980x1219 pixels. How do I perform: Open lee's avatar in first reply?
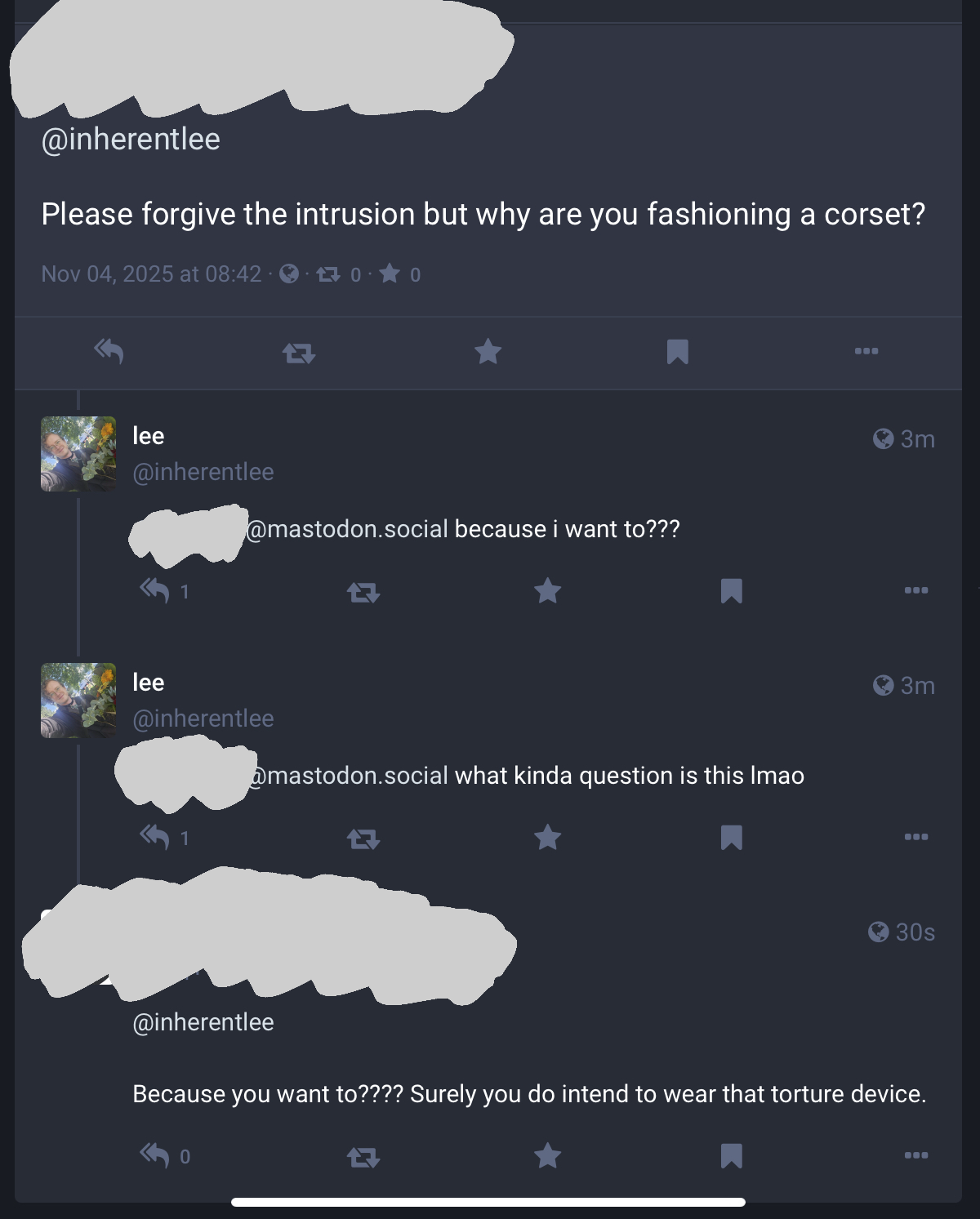pos(78,454)
